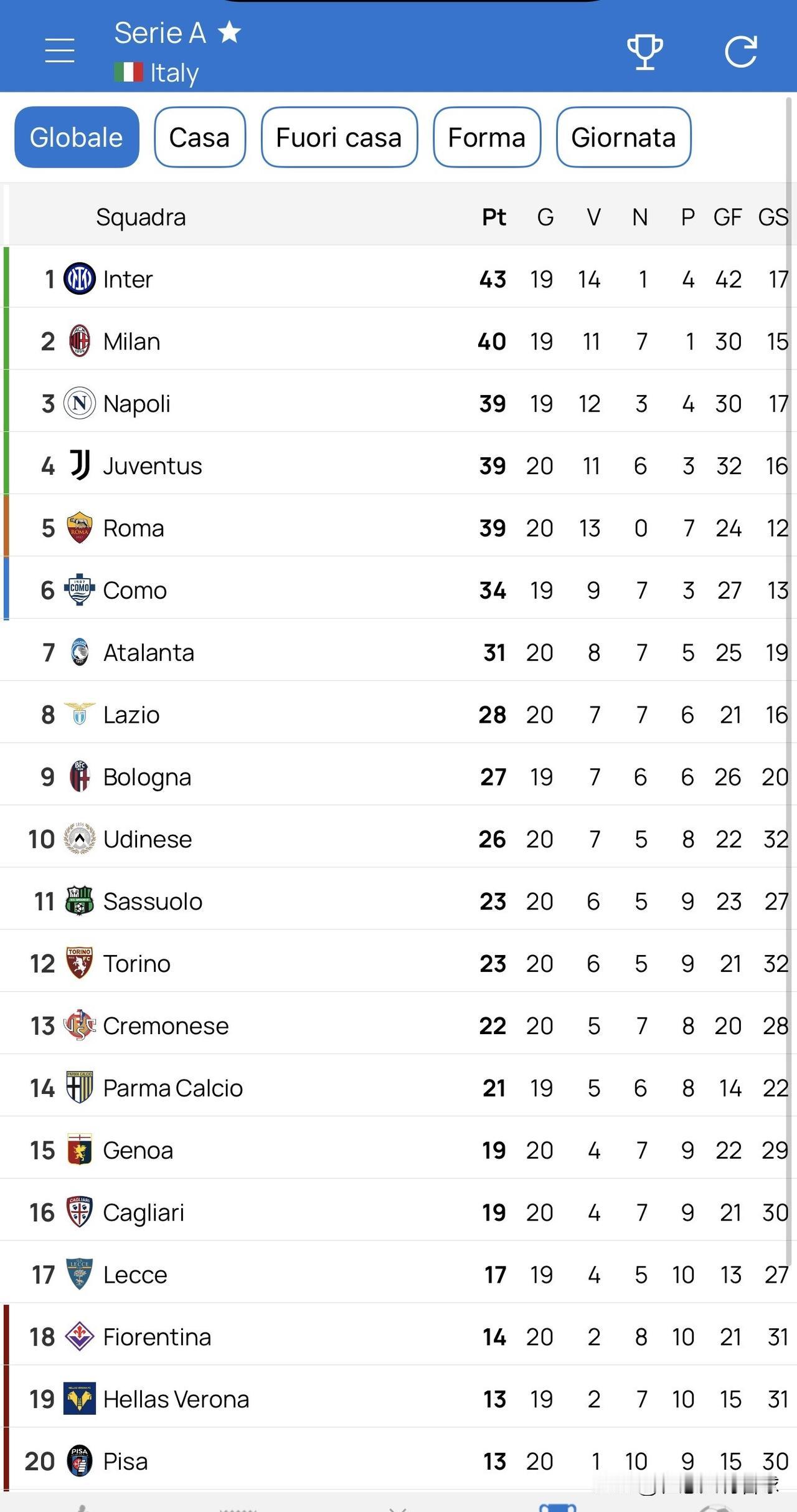This screenshot has width=797, height=1512.
Task: Toggle the Serie A favorite star
Action: pyautogui.click(x=230, y=32)
